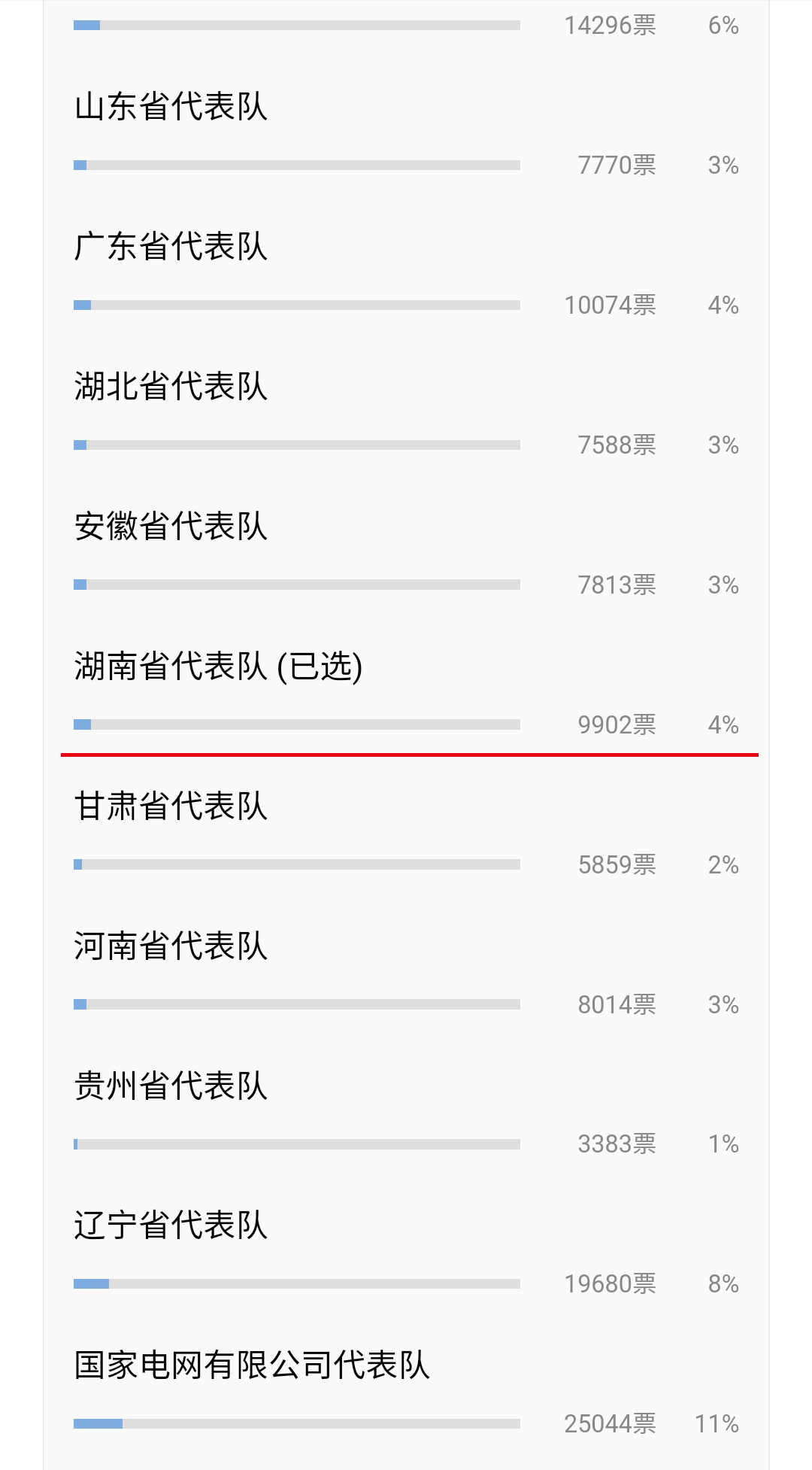Click the progress bar under 贵州省代表队

point(297,1144)
